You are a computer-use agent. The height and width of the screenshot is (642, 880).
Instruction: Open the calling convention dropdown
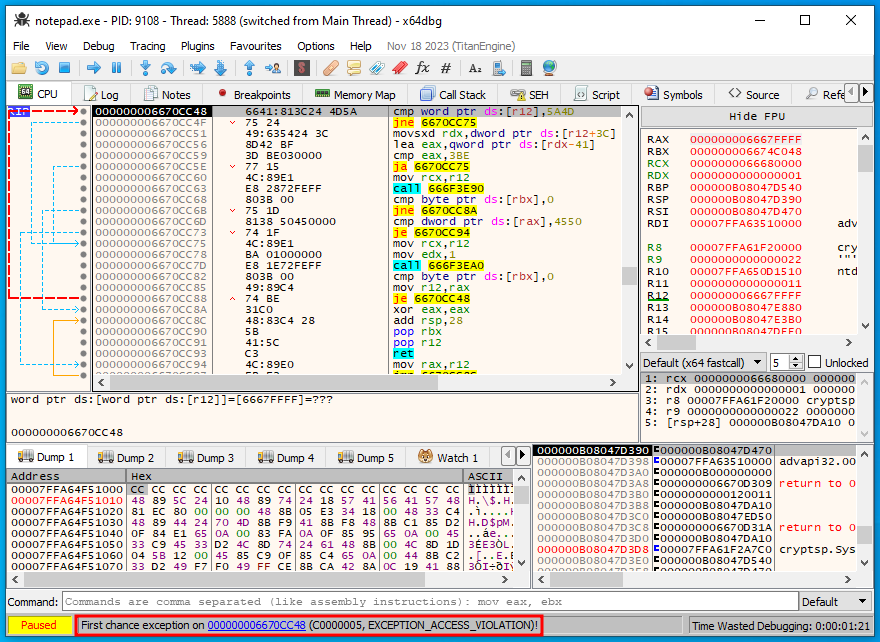(703, 362)
